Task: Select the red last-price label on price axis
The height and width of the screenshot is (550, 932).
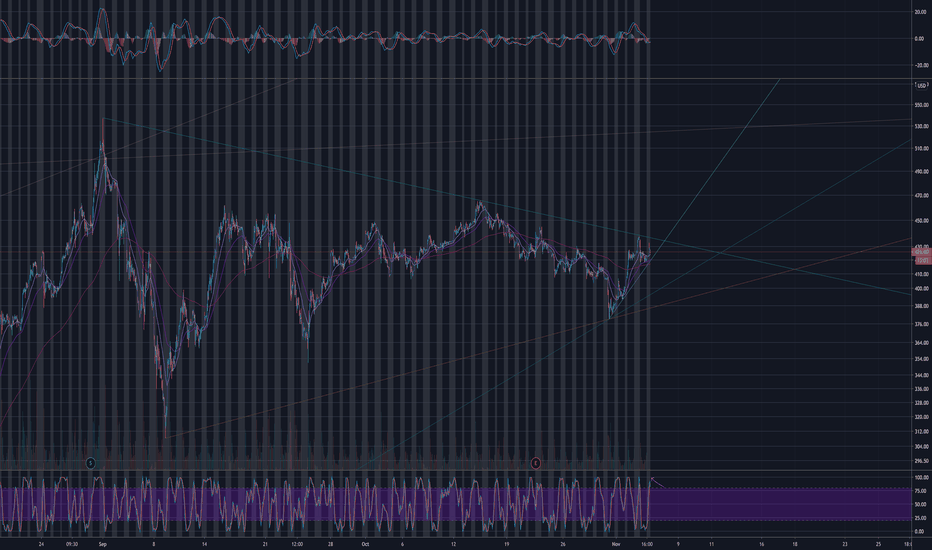Action: 921,252
